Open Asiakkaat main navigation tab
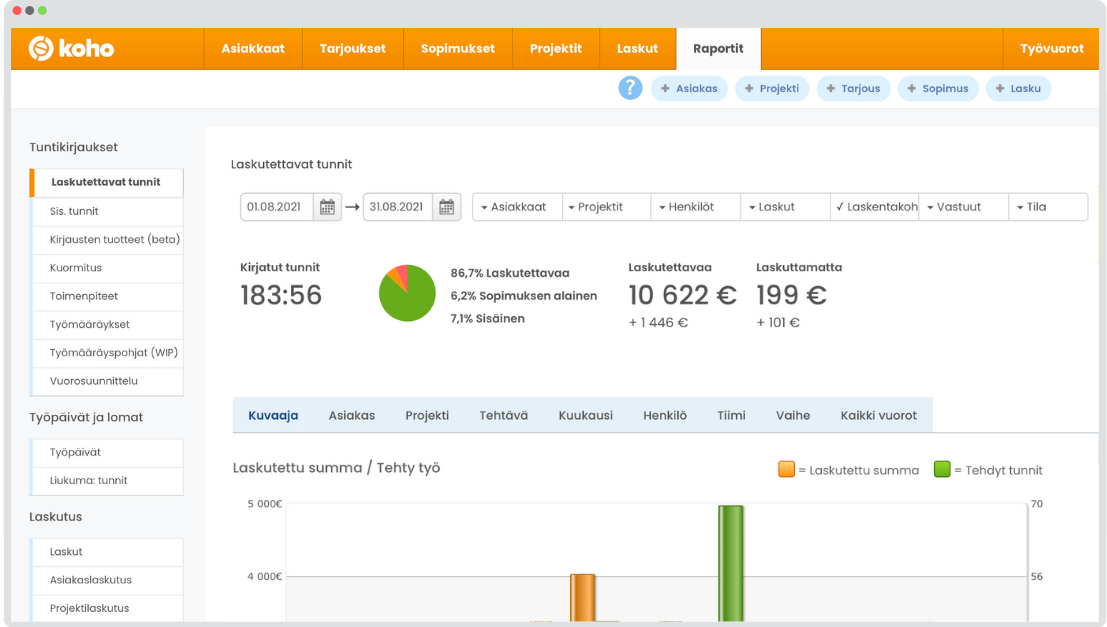Screen dimensions: 1107x627 coord(253,49)
